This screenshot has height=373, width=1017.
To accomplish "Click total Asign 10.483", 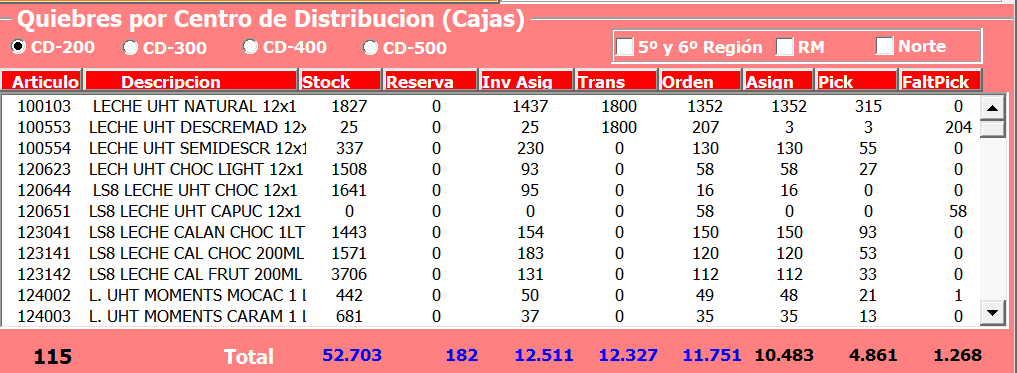I will pyautogui.click(x=784, y=355).
